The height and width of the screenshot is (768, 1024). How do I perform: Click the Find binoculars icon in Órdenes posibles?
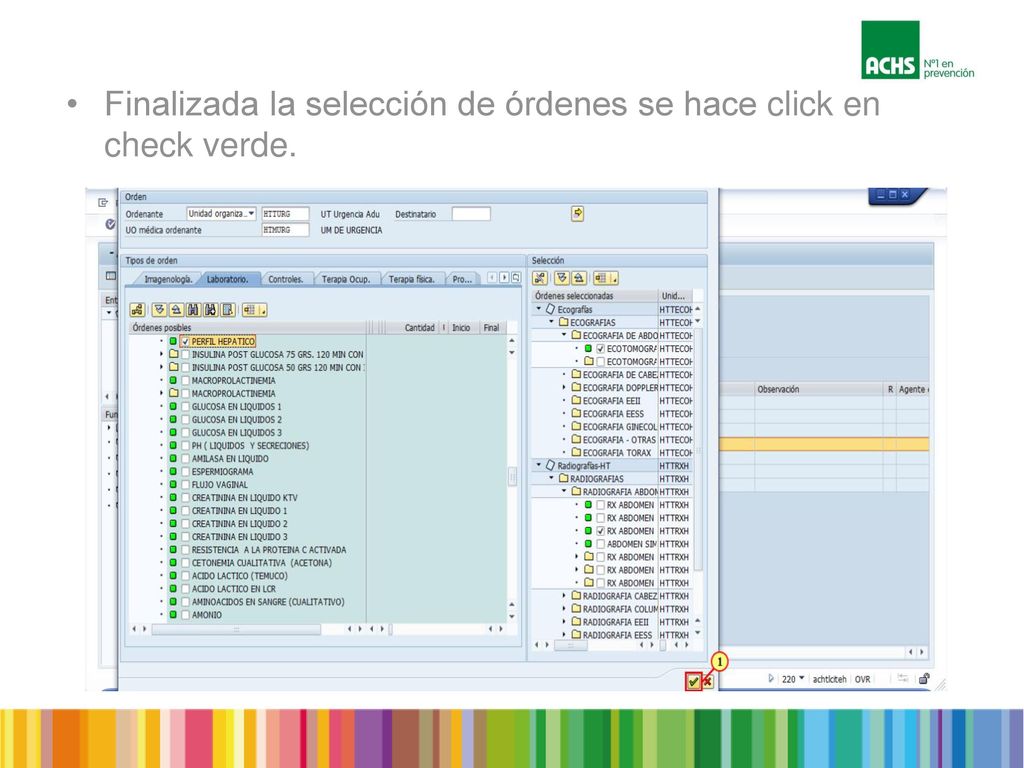click(193, 310)
